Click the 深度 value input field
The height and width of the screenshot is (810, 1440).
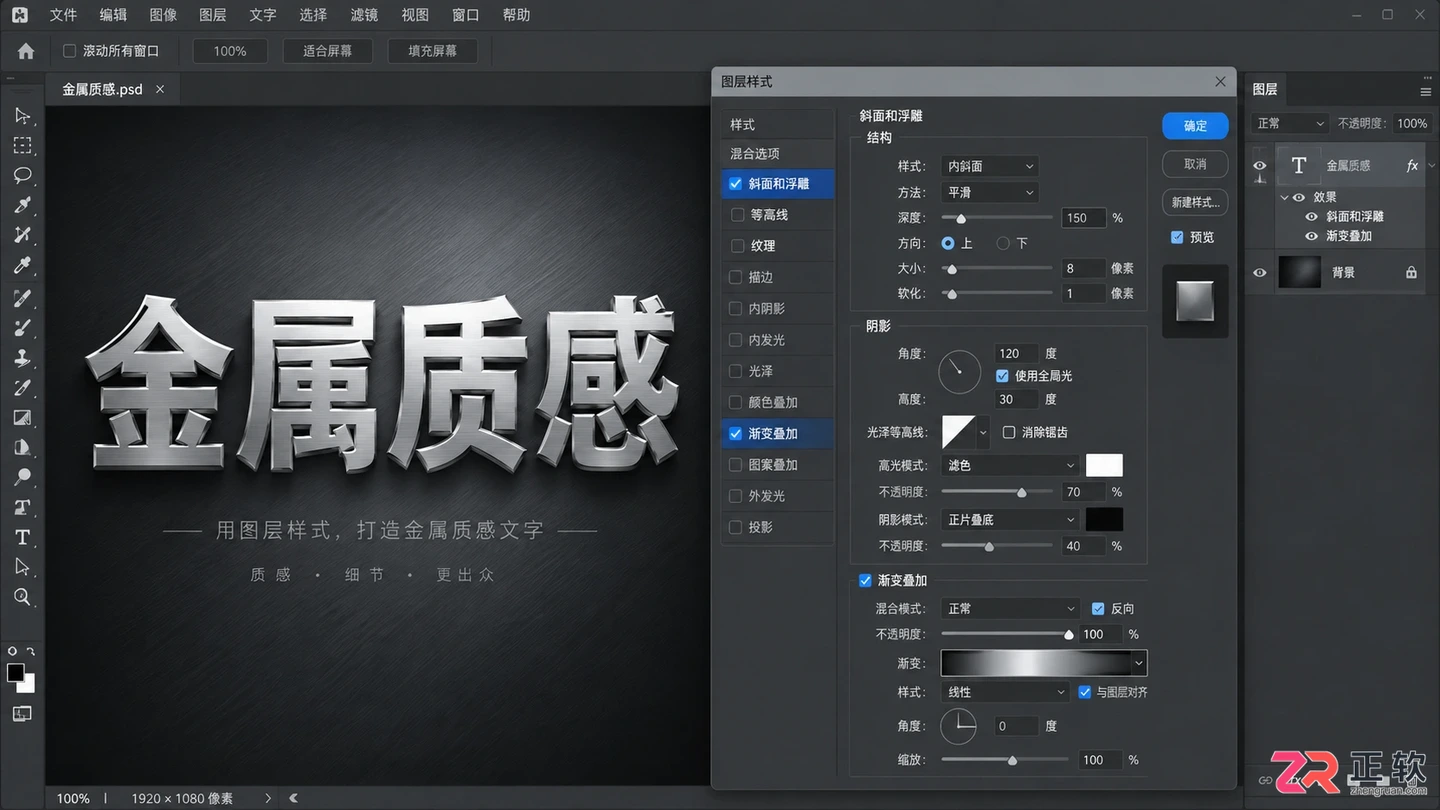1084,217
